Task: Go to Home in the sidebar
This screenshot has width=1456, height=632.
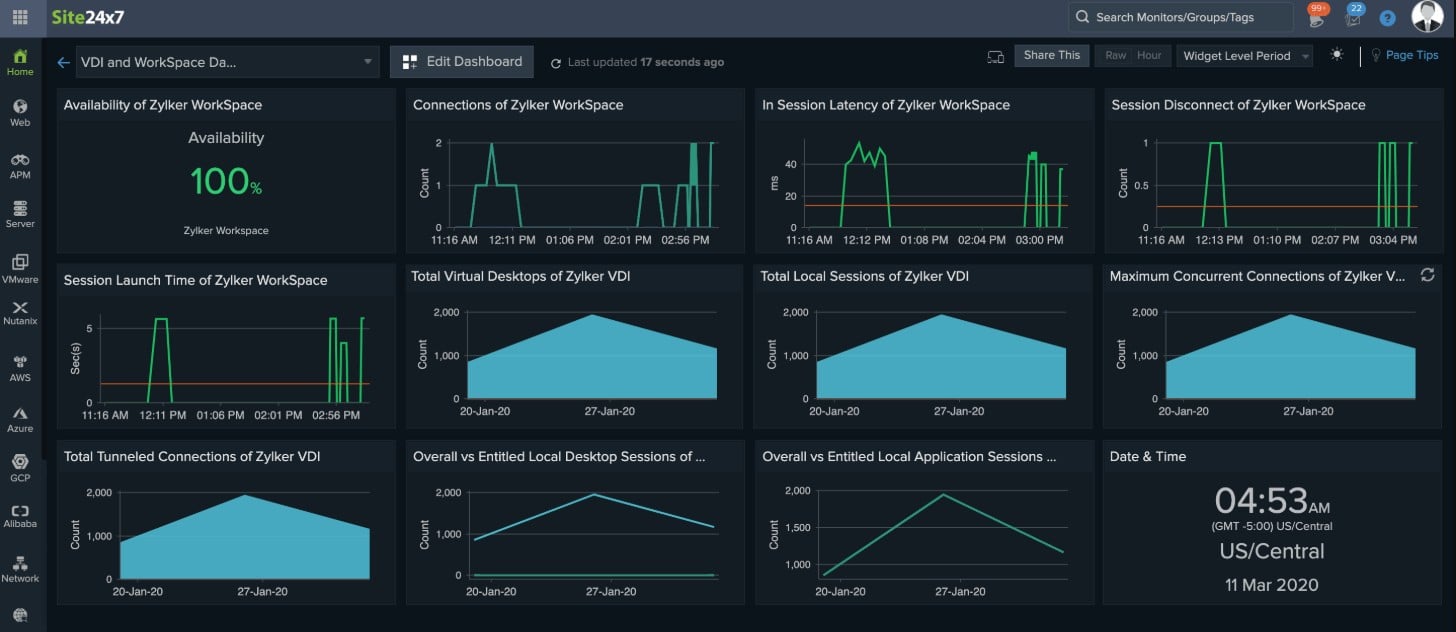Action: tap(20, 62)
